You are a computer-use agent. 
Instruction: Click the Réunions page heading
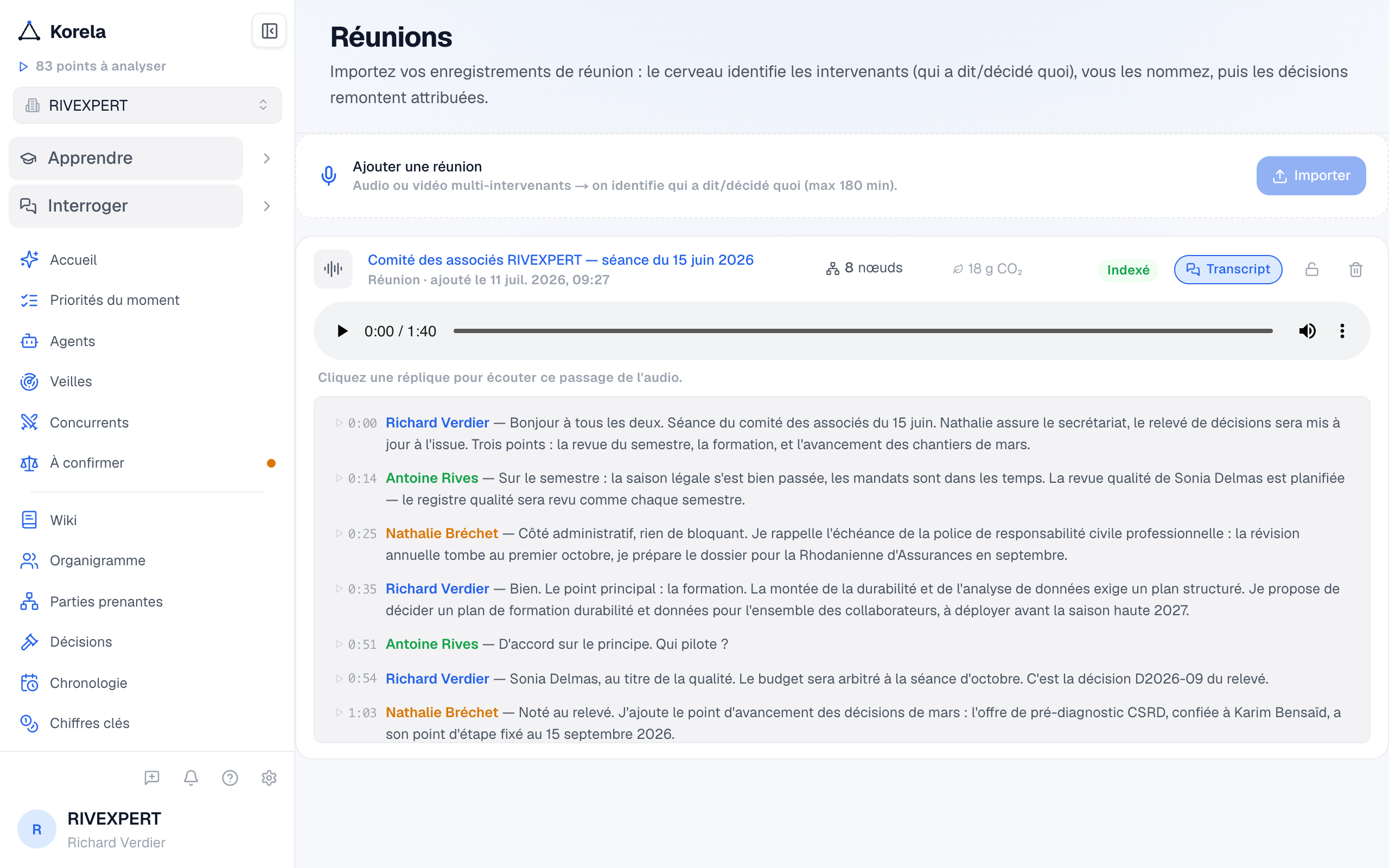coord(391,37)
